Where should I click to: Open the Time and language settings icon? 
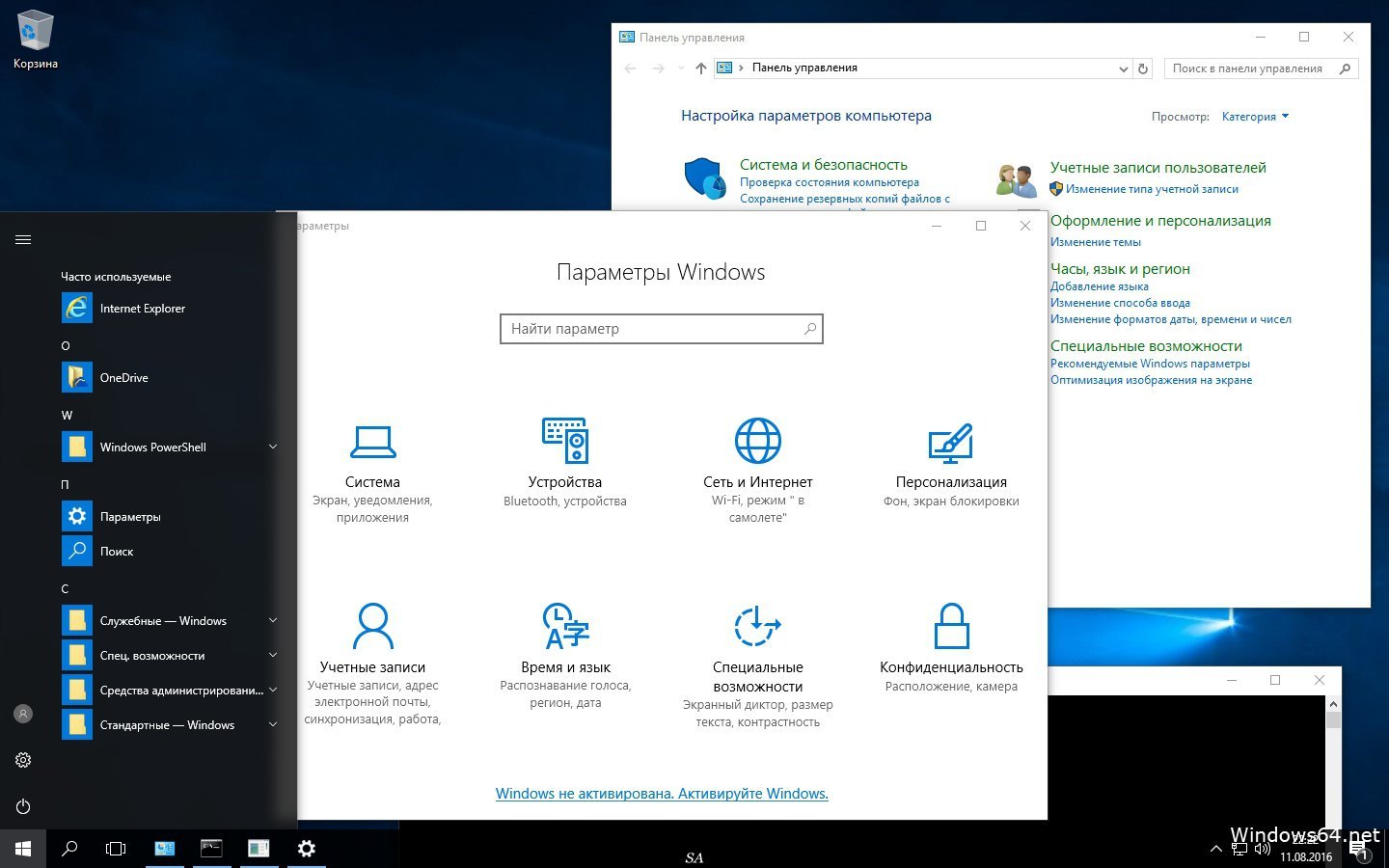[x=565, y=626]
